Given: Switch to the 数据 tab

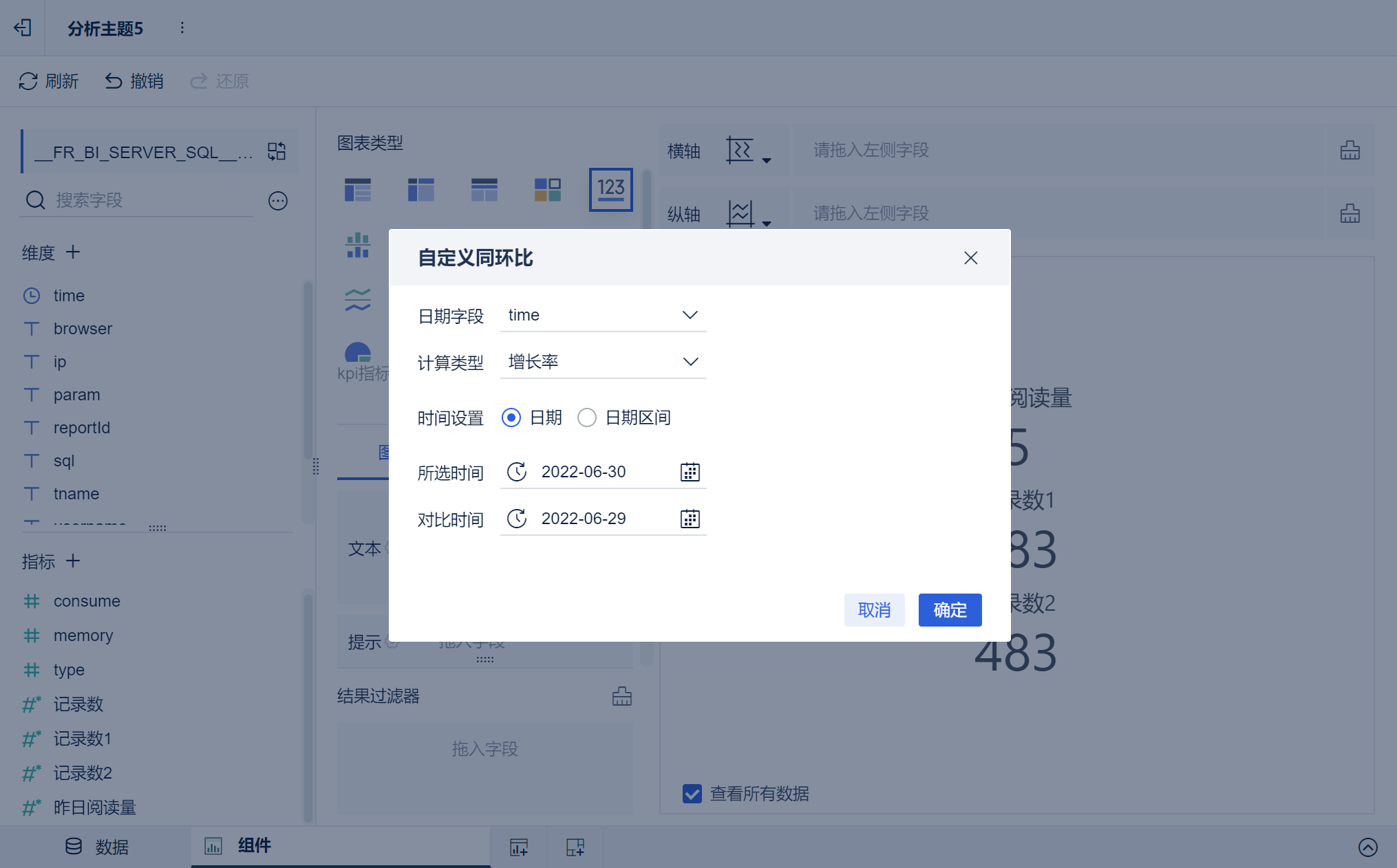Looking at the screenshot, I should pos(96,847).
